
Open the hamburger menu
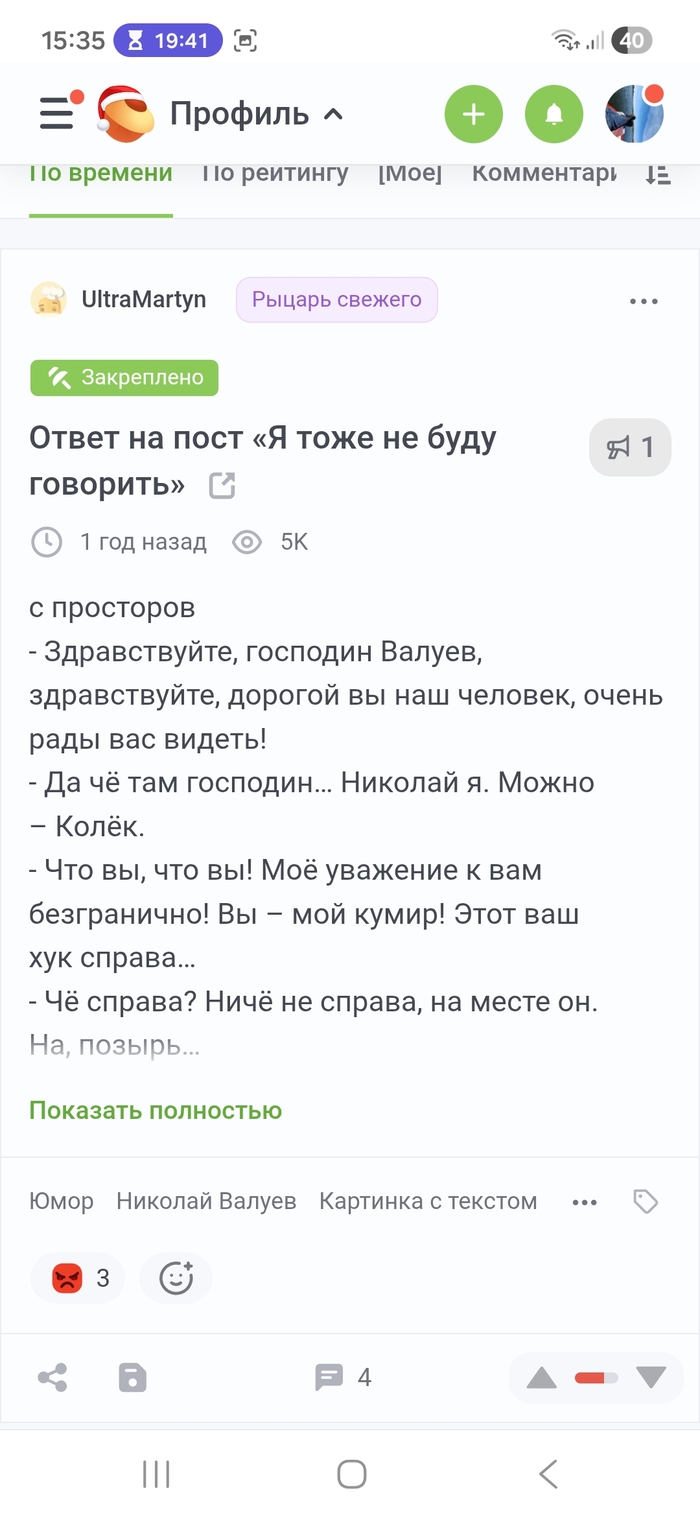(x=57, y=114)
